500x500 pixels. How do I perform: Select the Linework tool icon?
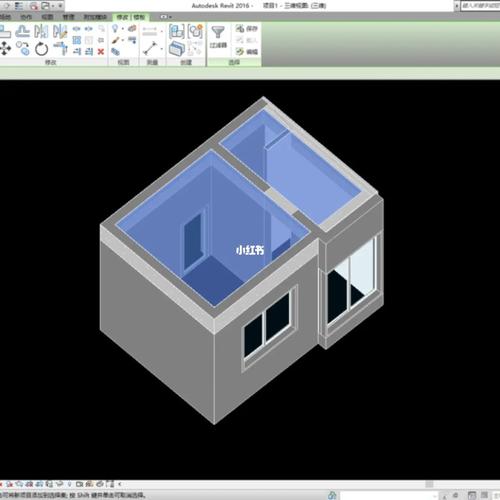pyautogui.click(x=132, y=40)
